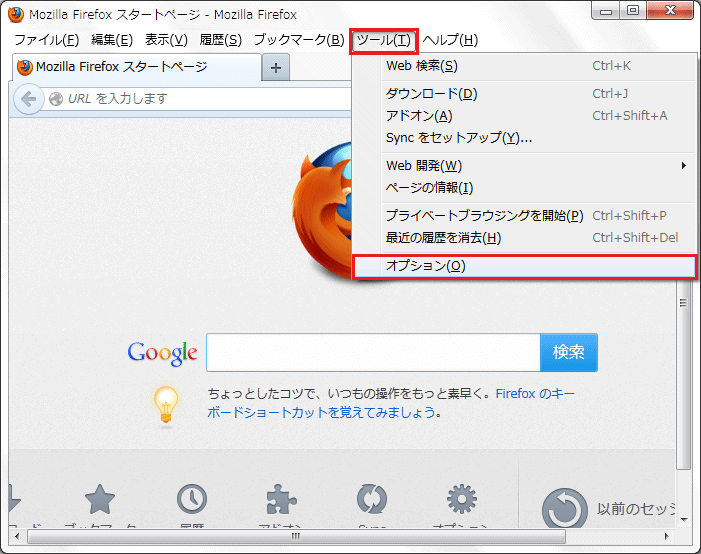
Task: Open the ツール menu in menu bar
Action: click(383, 40)
